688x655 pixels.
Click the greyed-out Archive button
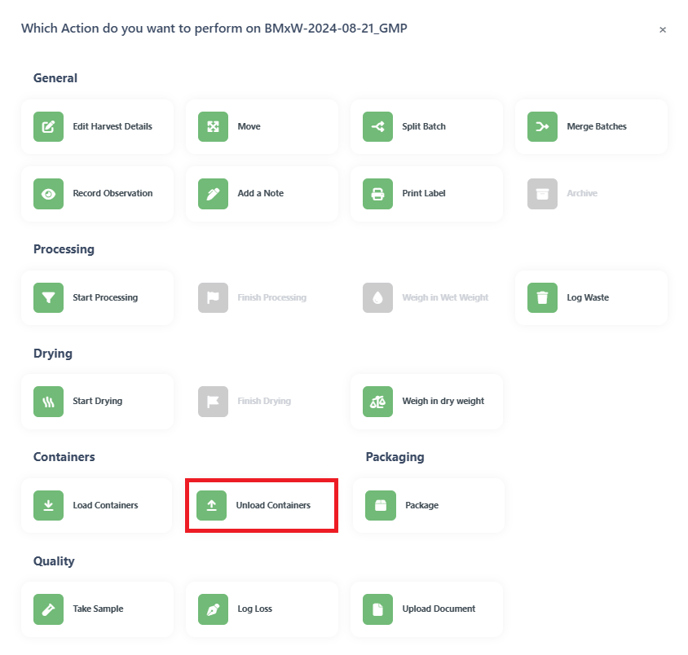(x=591, y=193)
